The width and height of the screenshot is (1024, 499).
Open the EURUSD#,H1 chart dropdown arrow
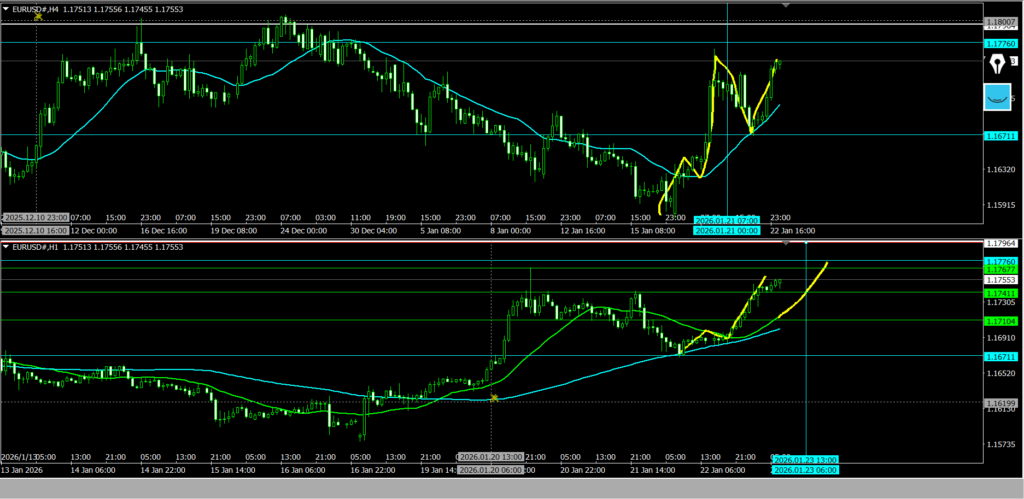[x=7, y=246]
